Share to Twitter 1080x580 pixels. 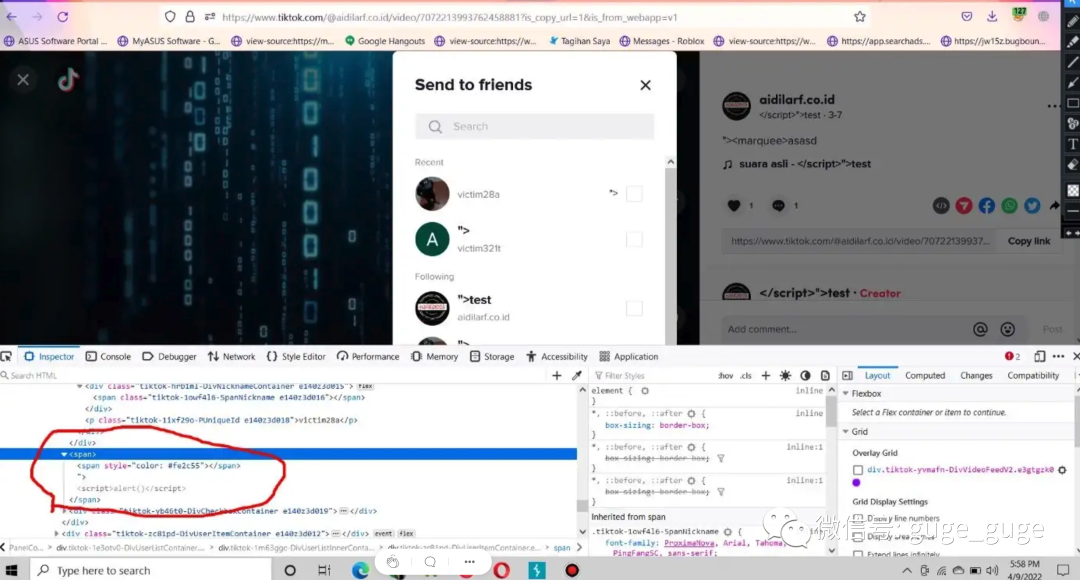point(1032,205)
